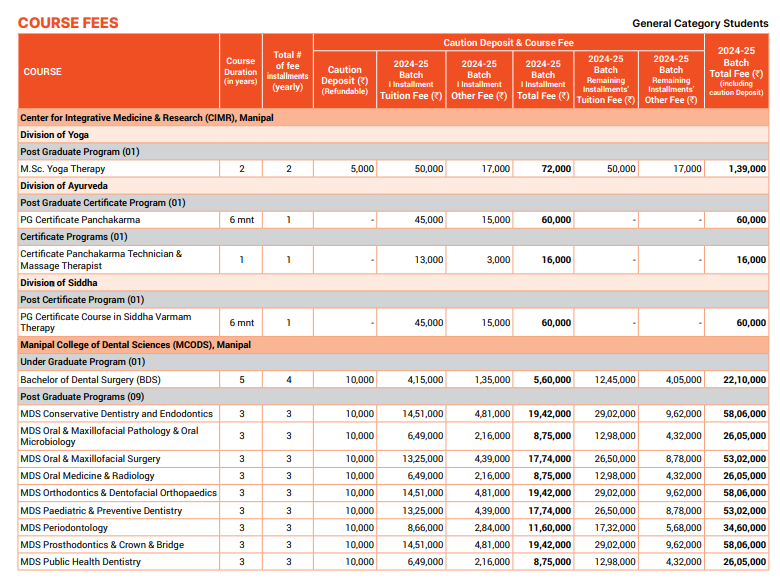
Task: Select the I Installment Total Fee header
Action: pyautogui.click(x=543, y=80)
